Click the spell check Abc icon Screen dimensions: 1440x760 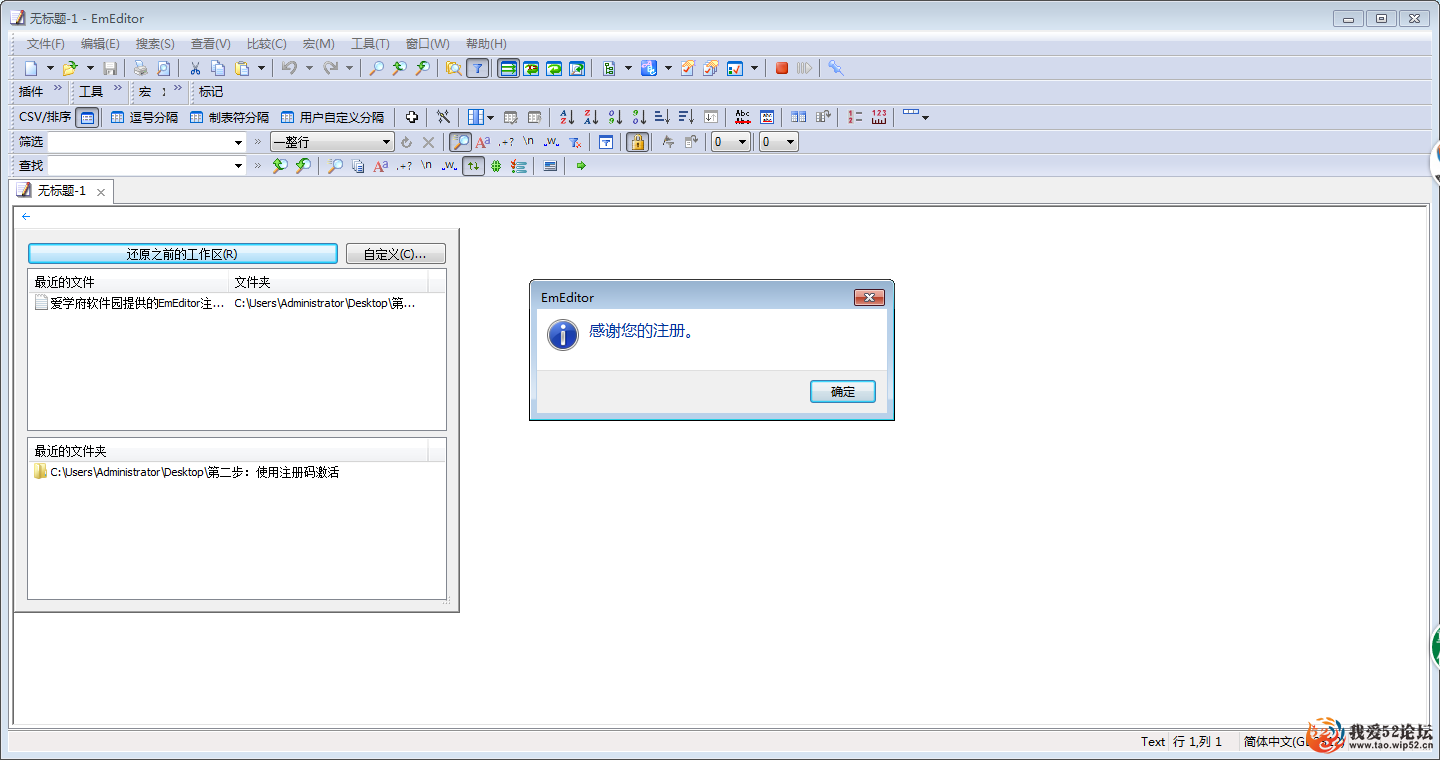click(x=742, y=117)
